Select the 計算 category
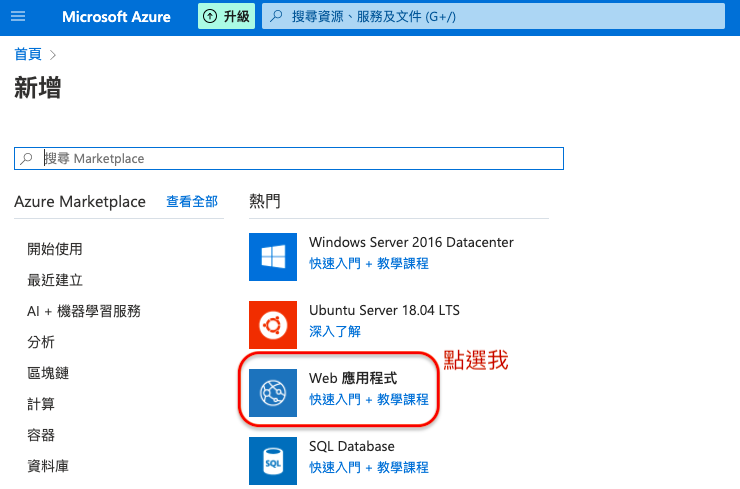 (x=41, y=404)
